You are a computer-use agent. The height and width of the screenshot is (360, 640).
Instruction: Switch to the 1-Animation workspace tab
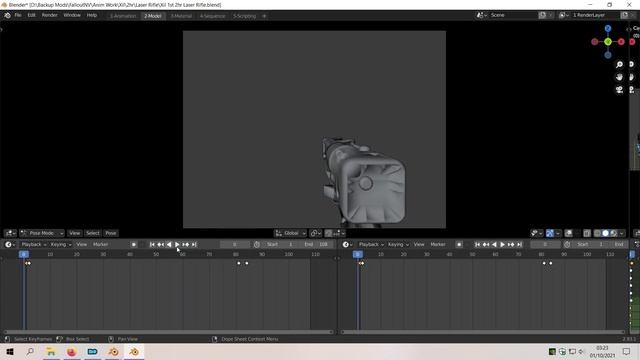pyautogui.click(x=123, y=16)
